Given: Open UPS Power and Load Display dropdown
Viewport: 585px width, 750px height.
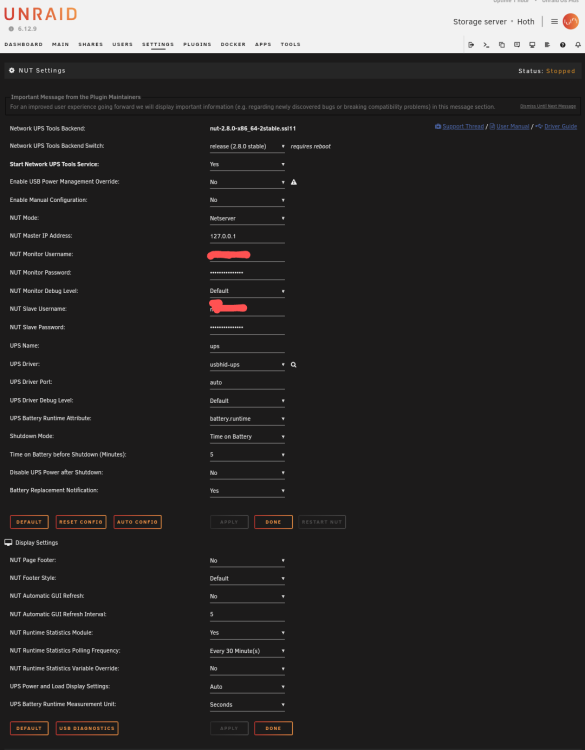Looking at the screenshot, I should point(247,686).
